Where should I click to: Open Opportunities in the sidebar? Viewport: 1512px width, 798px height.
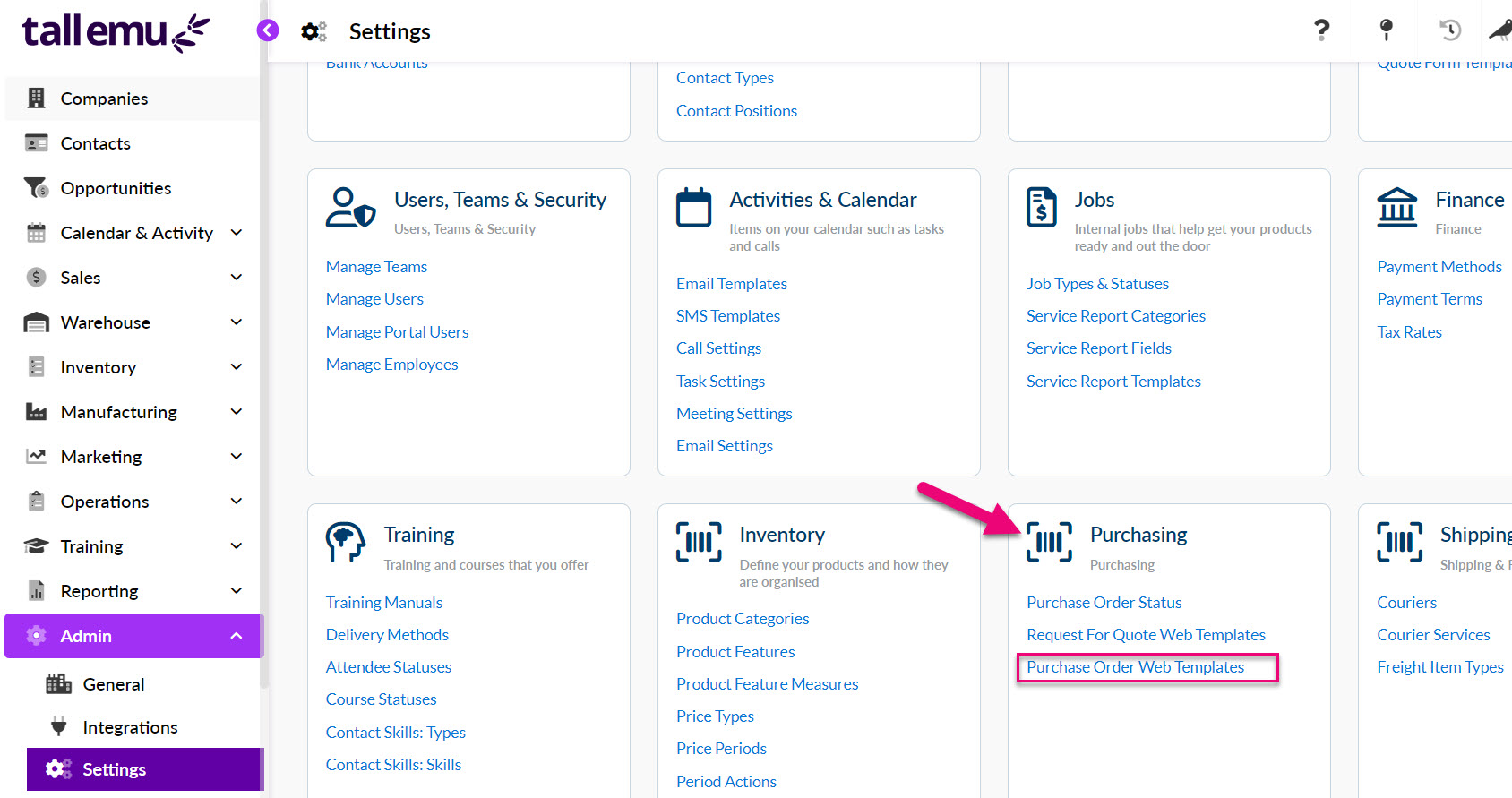(x=116, y=188)
